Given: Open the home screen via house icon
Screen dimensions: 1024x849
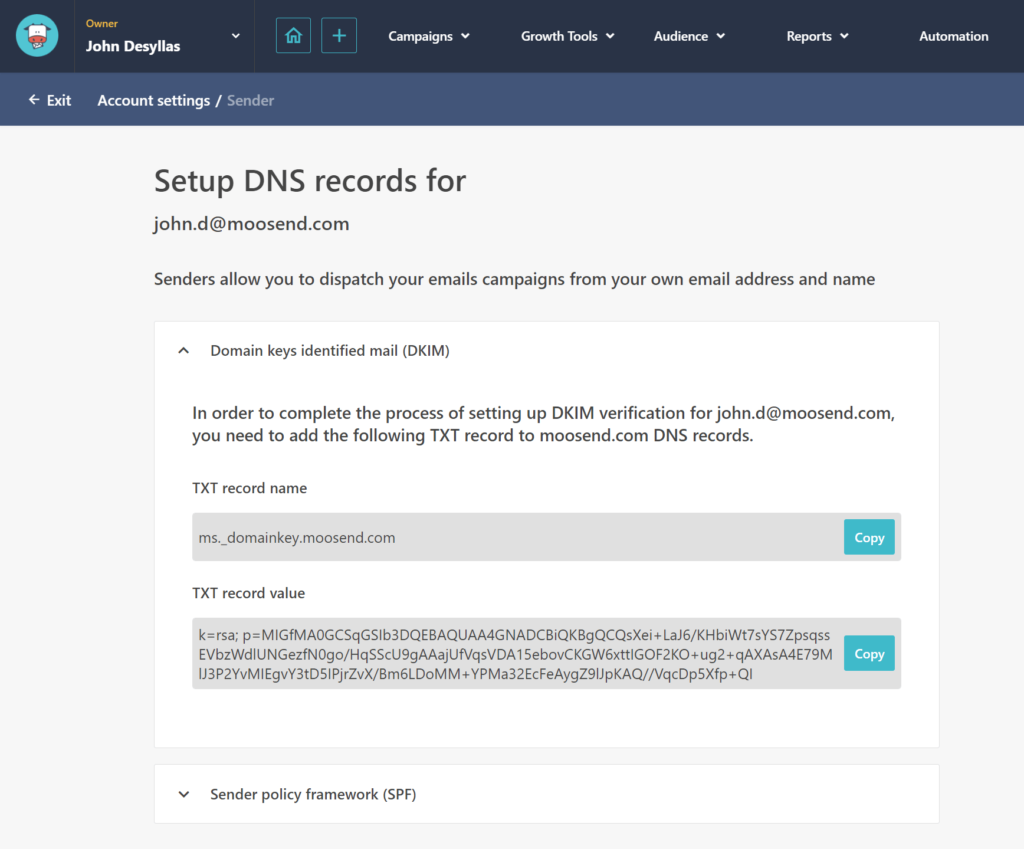Looking at the screenshot, I should point(292,35).
